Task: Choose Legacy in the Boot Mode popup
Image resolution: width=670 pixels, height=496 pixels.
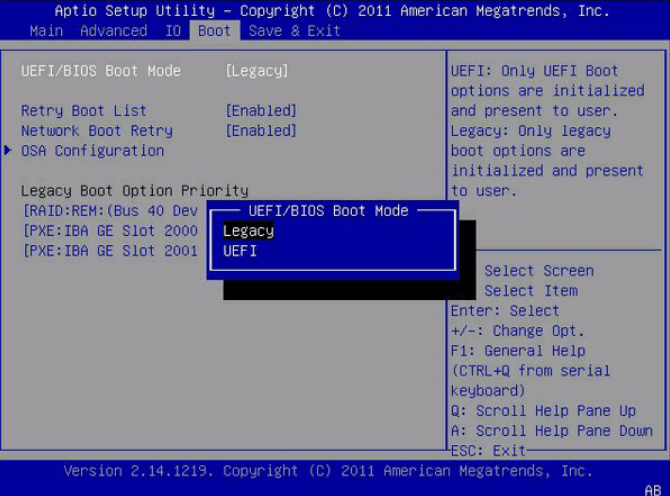Action: tap(249, 231)
